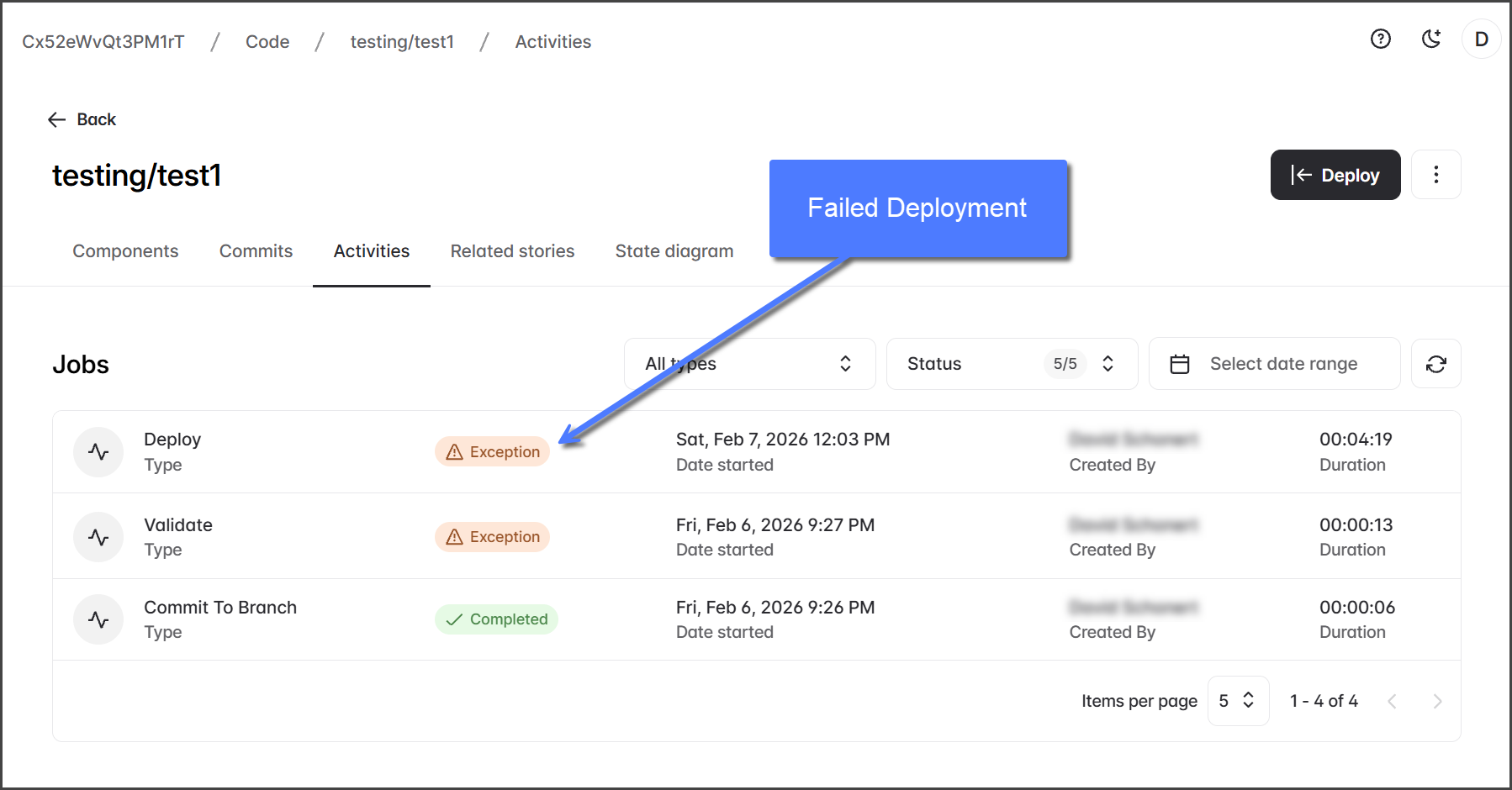1512x790 pixels.
Task: Switch to the Commits tab
Action: click(256, 251)
